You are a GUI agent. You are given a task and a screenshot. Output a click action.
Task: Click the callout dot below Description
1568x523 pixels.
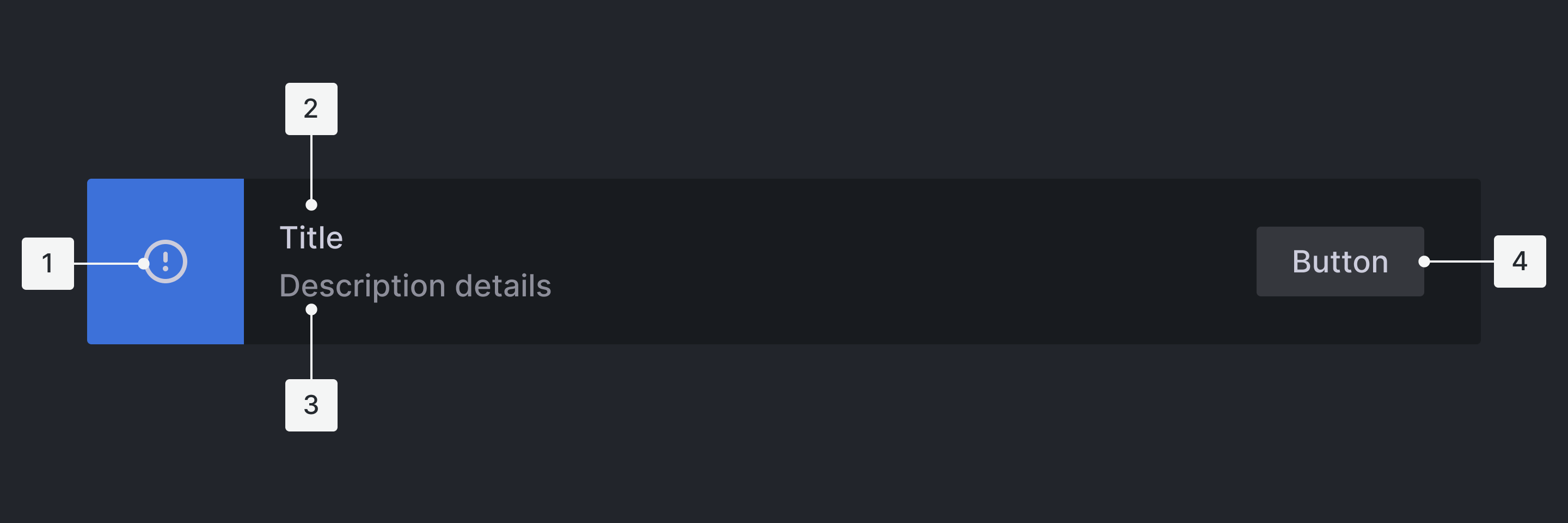pos(311,310)
